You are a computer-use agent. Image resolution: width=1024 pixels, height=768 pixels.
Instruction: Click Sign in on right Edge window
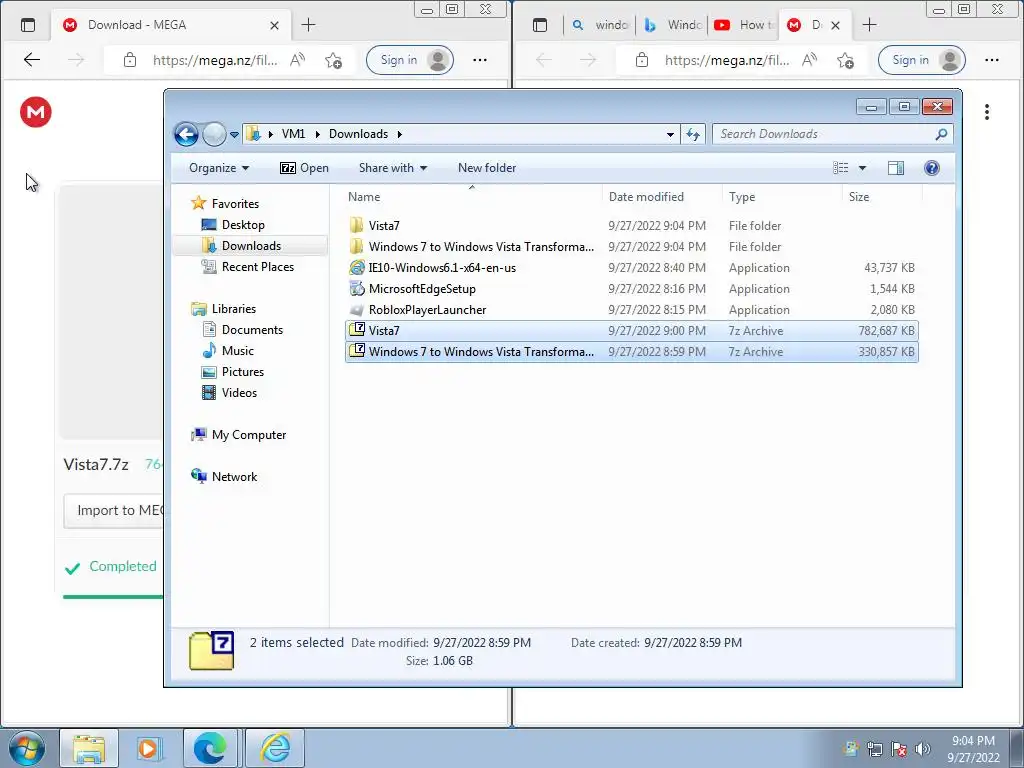click(921, 60)
